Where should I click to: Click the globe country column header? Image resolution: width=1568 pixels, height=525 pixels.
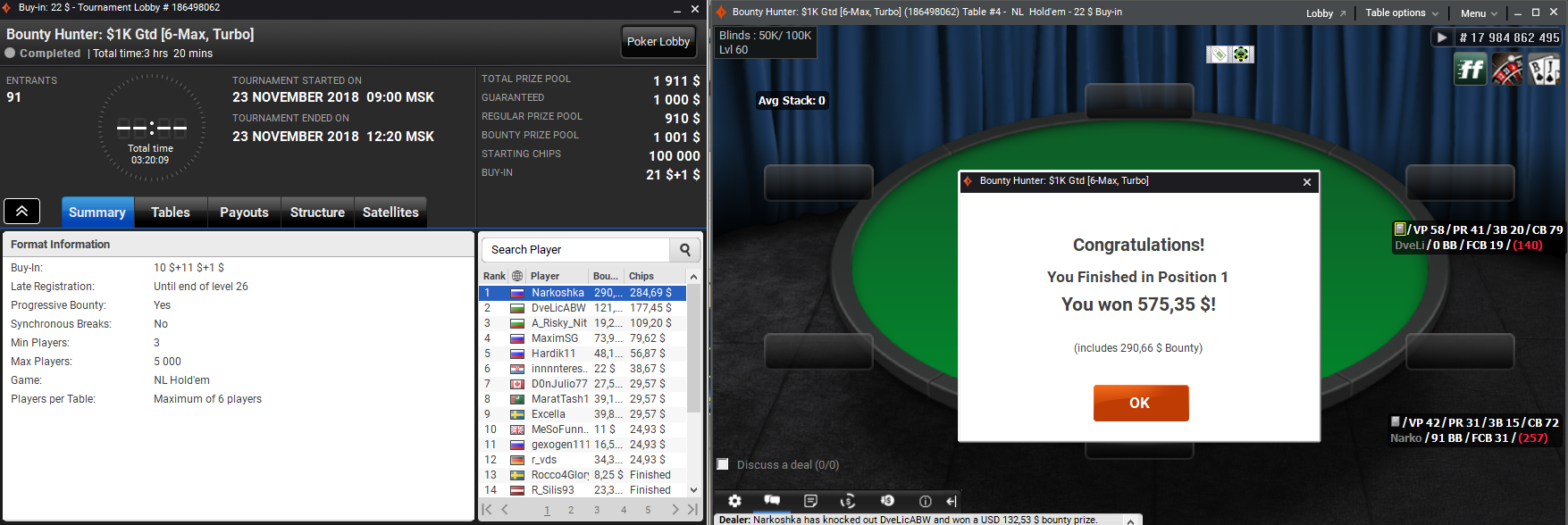tap(517, 276)
